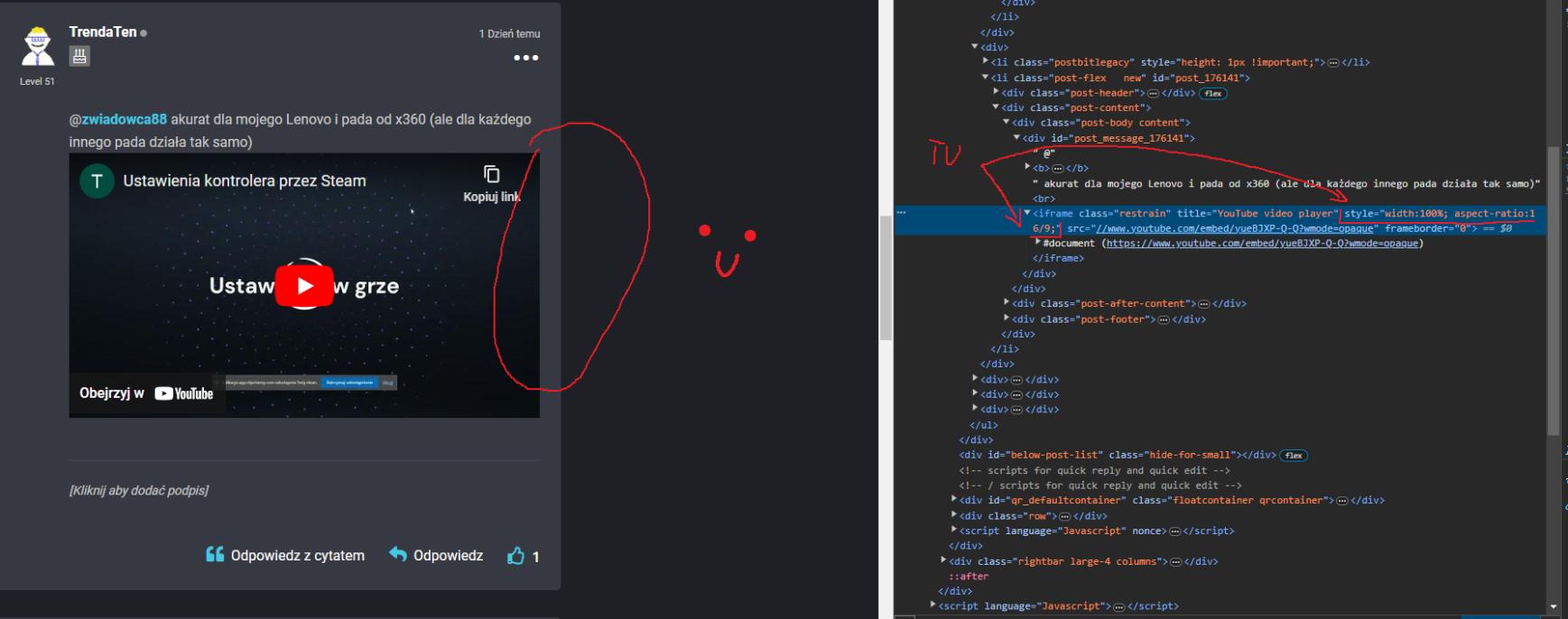The height and width of the screenshot is (619, 1568).
Task: Select the "::after" pseudo-element row
Action: pos(969,576)
